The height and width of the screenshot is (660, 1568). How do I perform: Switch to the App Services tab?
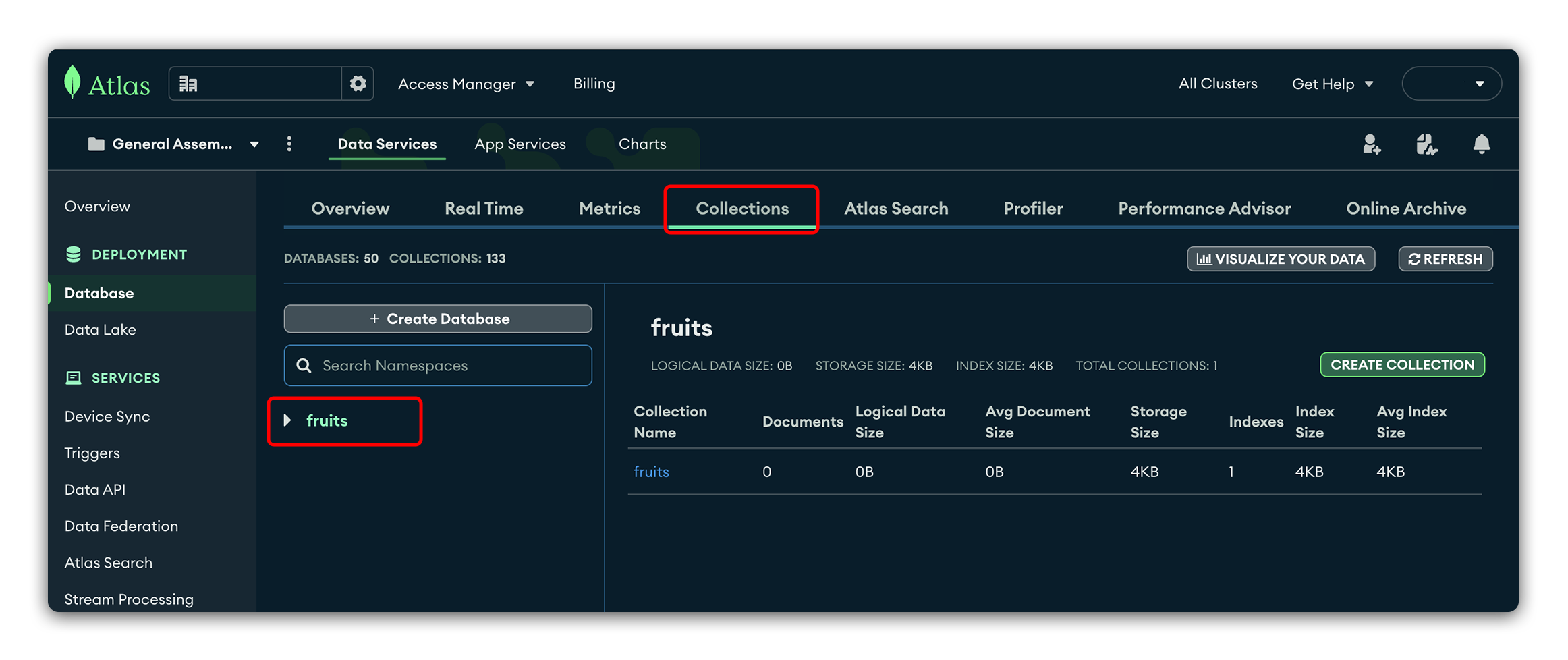(520, 144)
